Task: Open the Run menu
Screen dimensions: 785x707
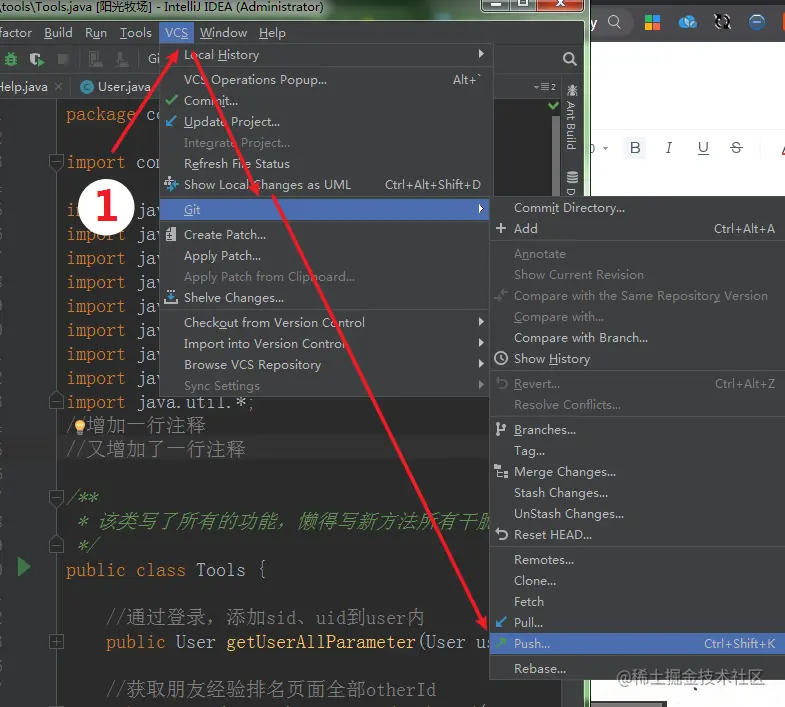Action: click(x=96, y=33)
